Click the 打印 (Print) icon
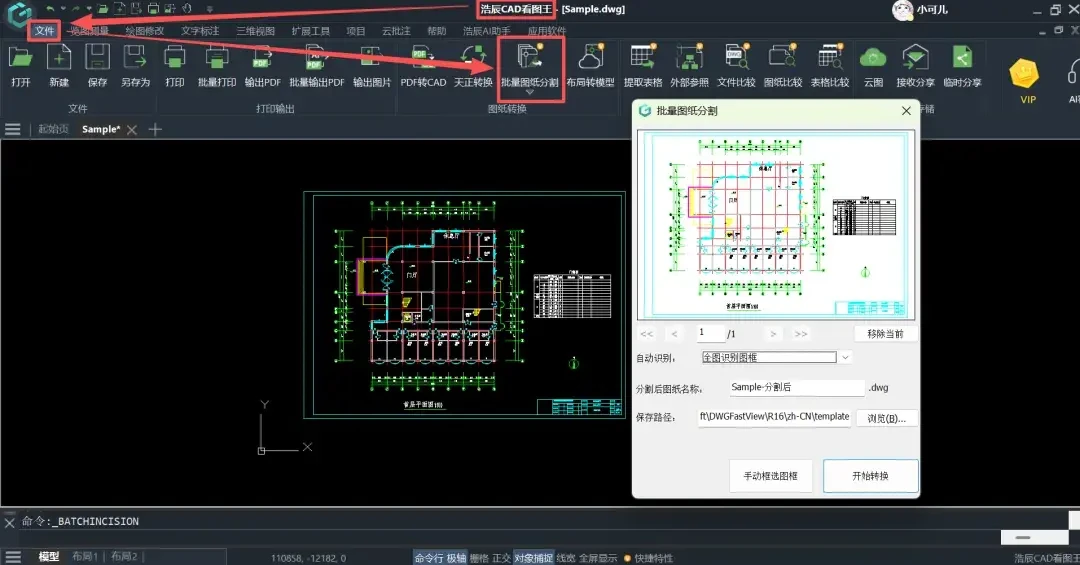The image size is (1080, 565). pyautogui.click(x=174, y=58)
